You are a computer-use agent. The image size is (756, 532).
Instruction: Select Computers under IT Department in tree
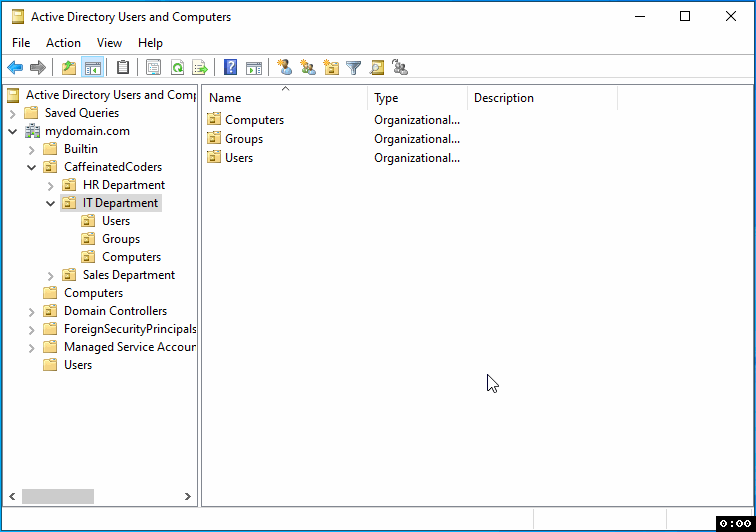[132, 257]
